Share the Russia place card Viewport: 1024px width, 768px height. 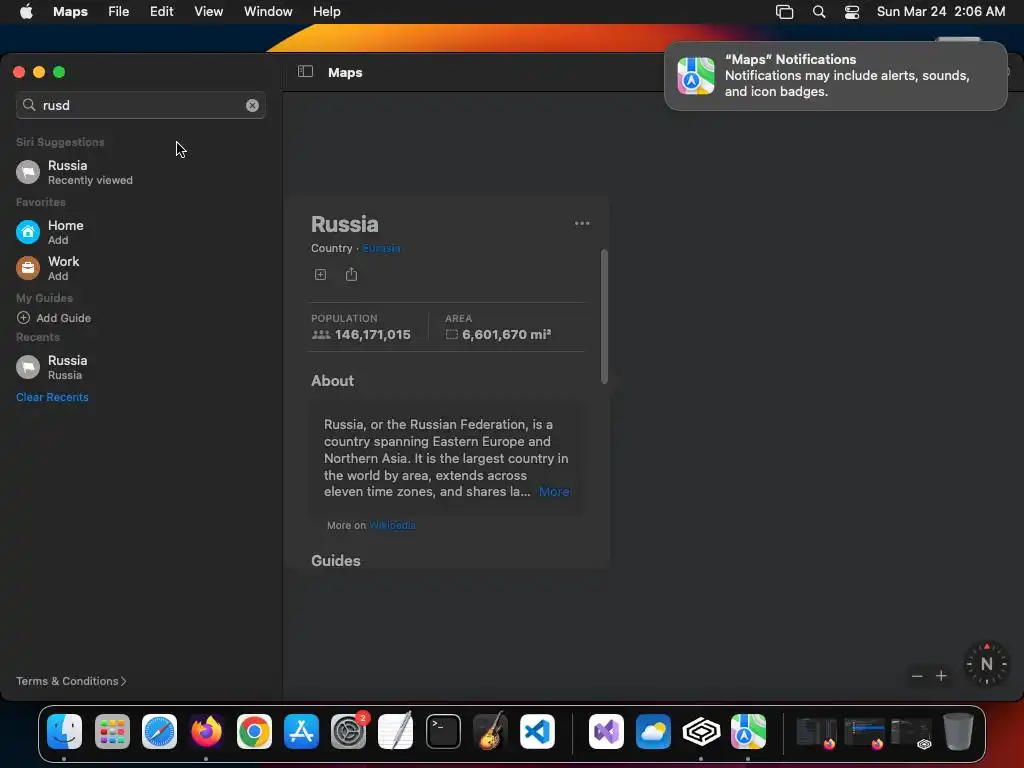point(351,274)
